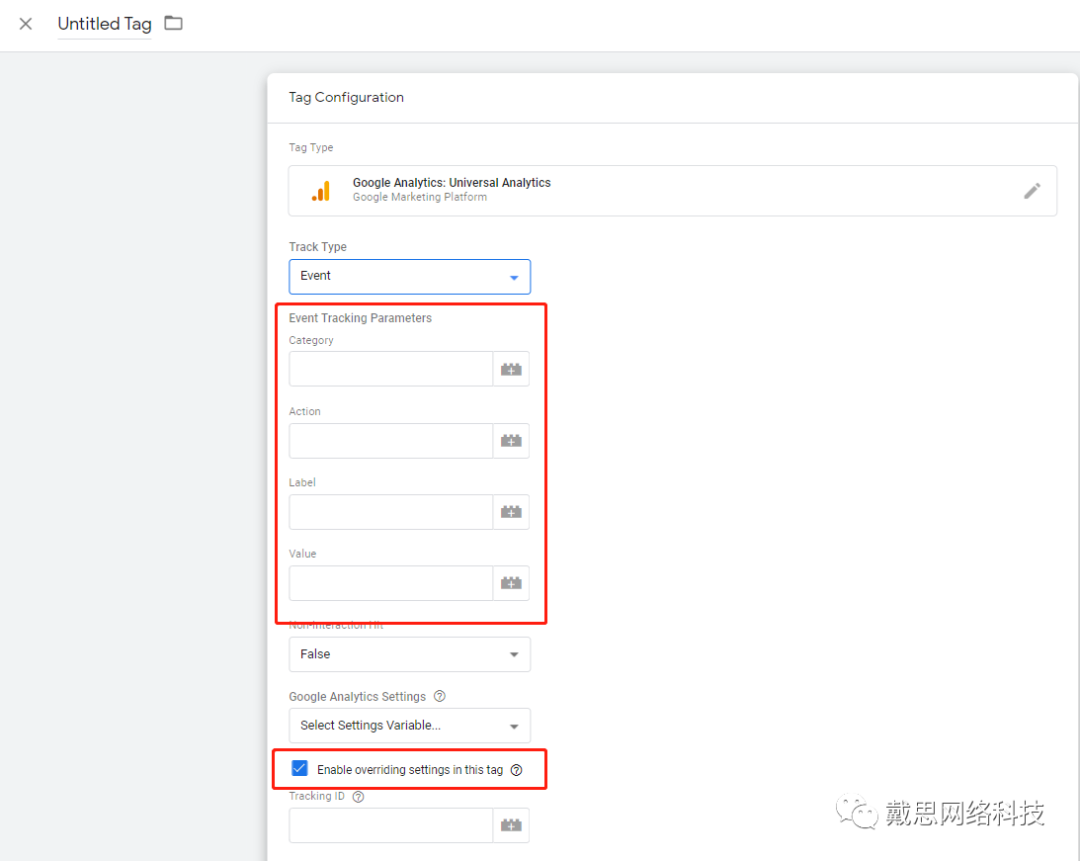Click the Value input field
This screenshot has height=861, width=1080.
[x=391, y=583]
